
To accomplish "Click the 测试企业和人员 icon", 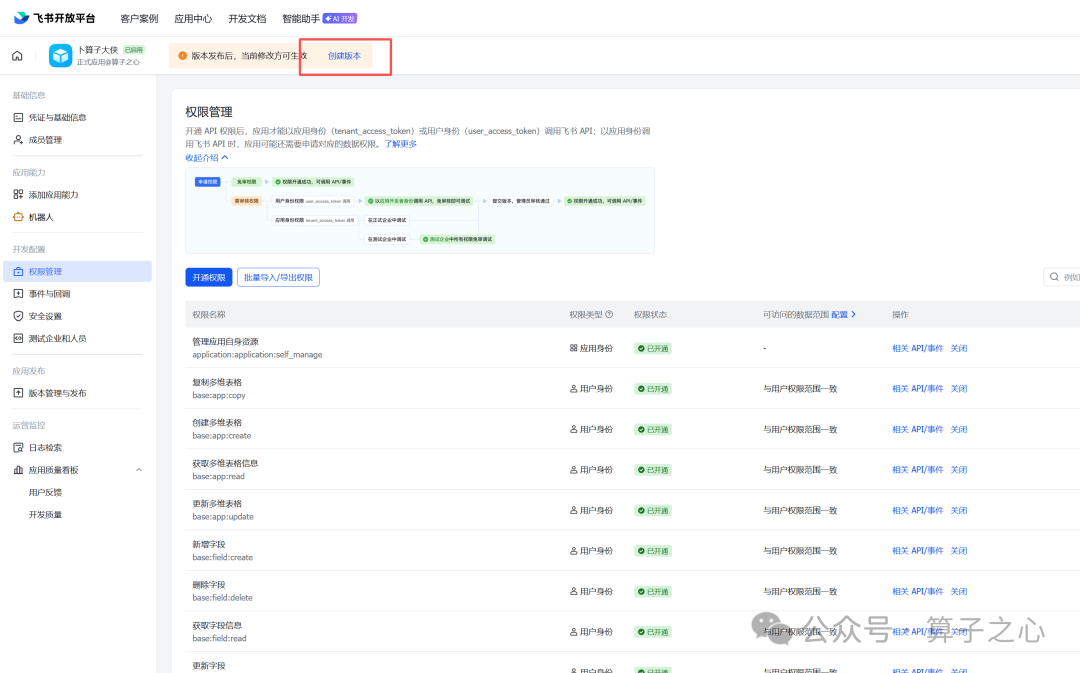I will coord(19,338).
